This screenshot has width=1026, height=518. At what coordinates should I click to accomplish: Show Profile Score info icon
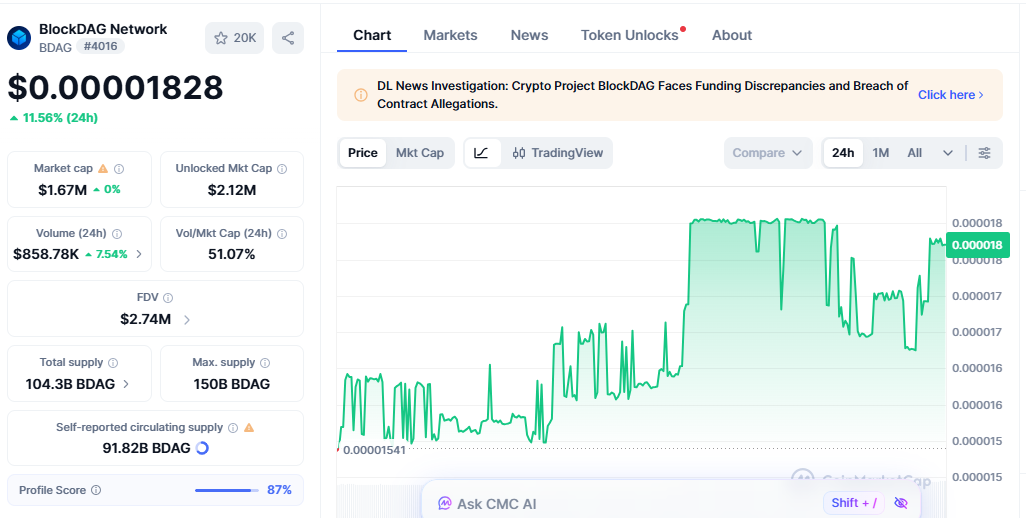point(96,490)
